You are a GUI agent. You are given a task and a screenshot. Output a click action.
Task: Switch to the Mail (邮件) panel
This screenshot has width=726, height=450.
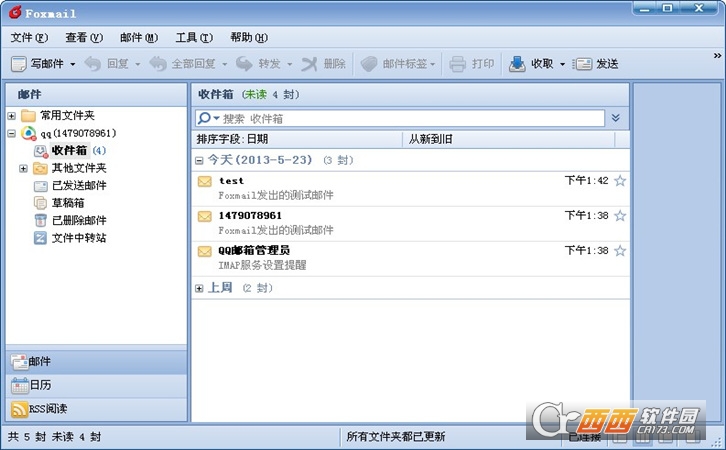tap(96, 362)
